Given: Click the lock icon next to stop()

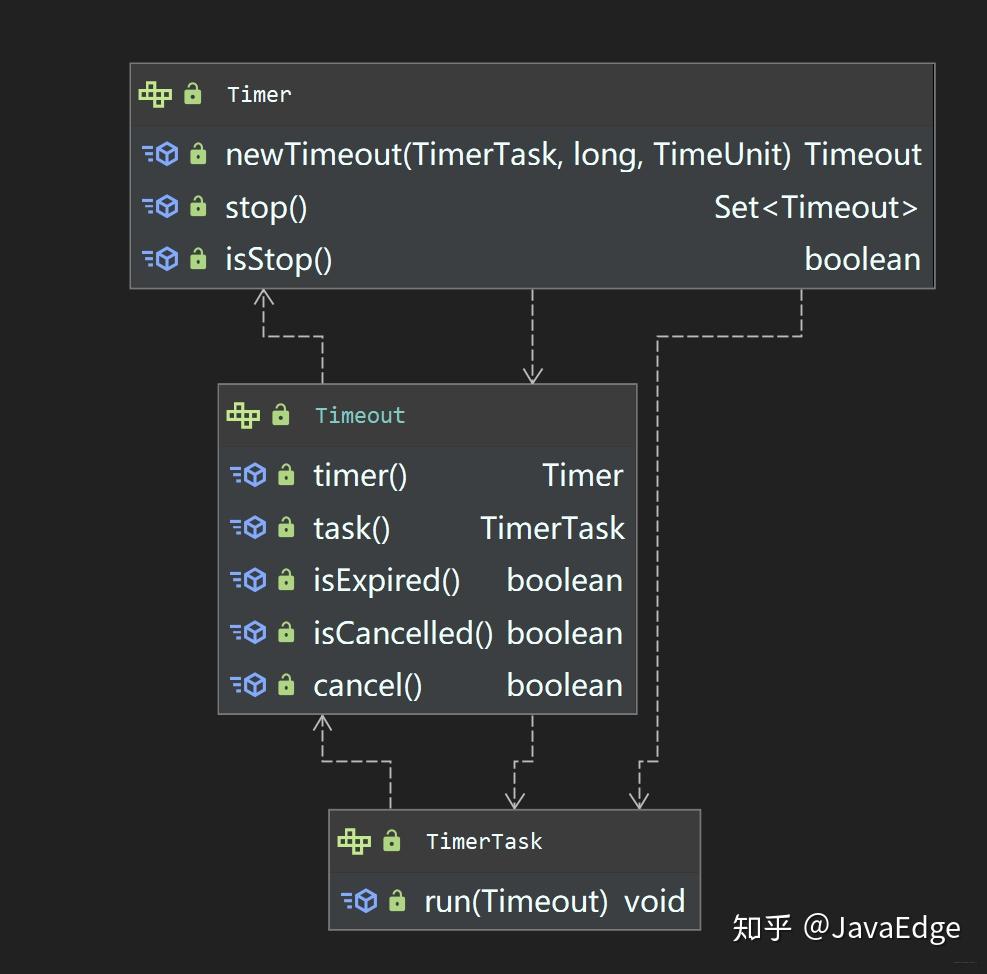Looking at the screenshot, I should pyautogui.click(x=198, y=207).
